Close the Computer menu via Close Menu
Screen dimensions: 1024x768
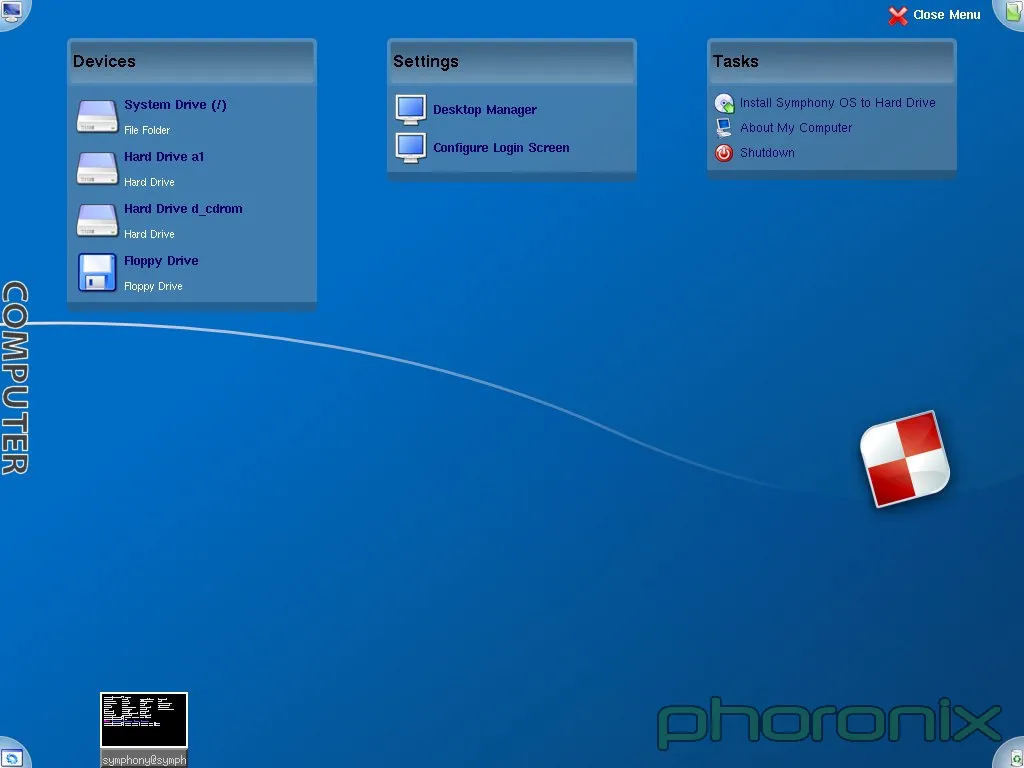935,15
